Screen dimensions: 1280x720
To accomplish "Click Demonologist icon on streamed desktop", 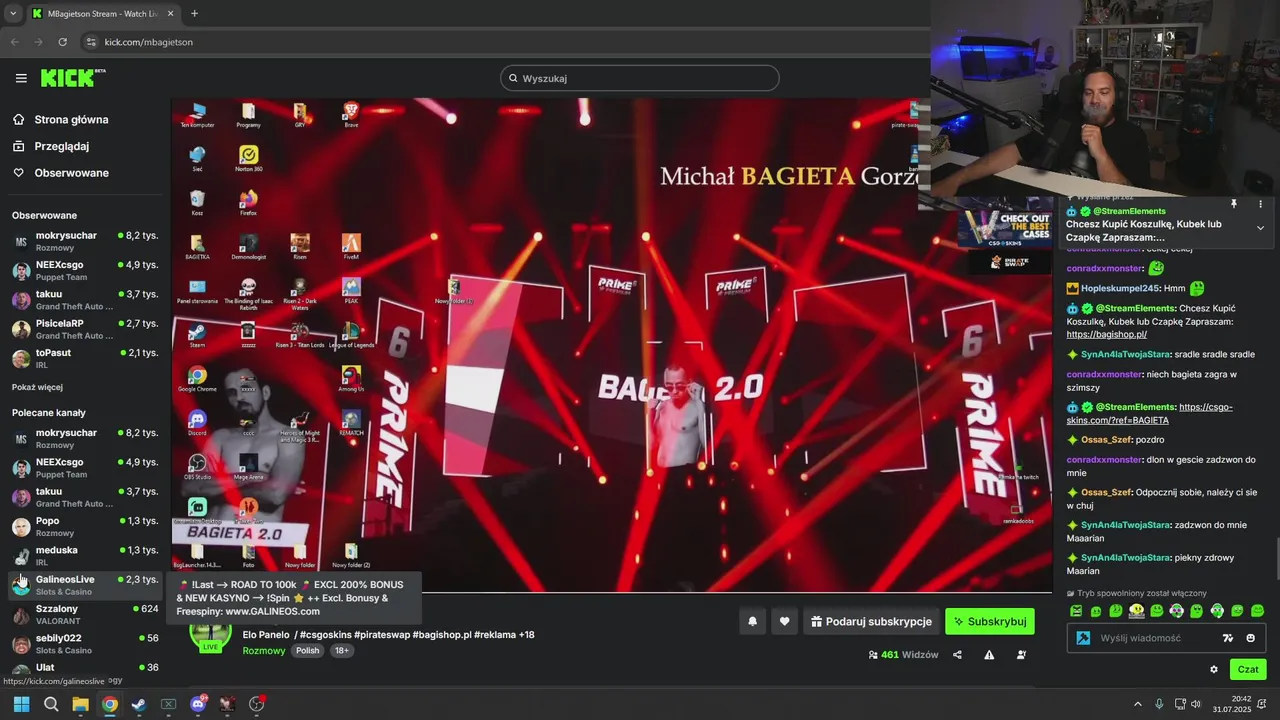I will pyautogui.click(x=248, y=246).
